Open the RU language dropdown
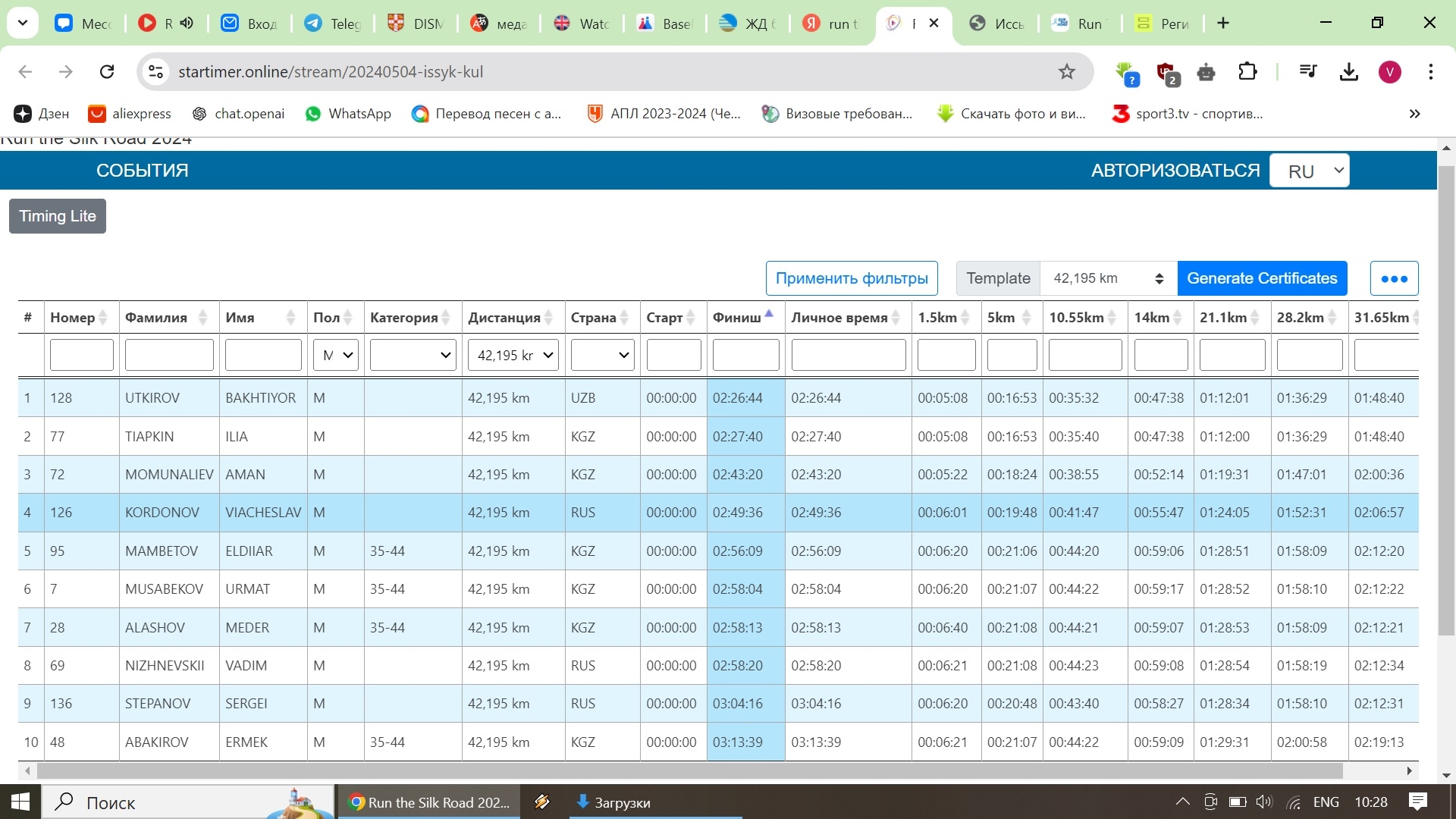 1309,171
